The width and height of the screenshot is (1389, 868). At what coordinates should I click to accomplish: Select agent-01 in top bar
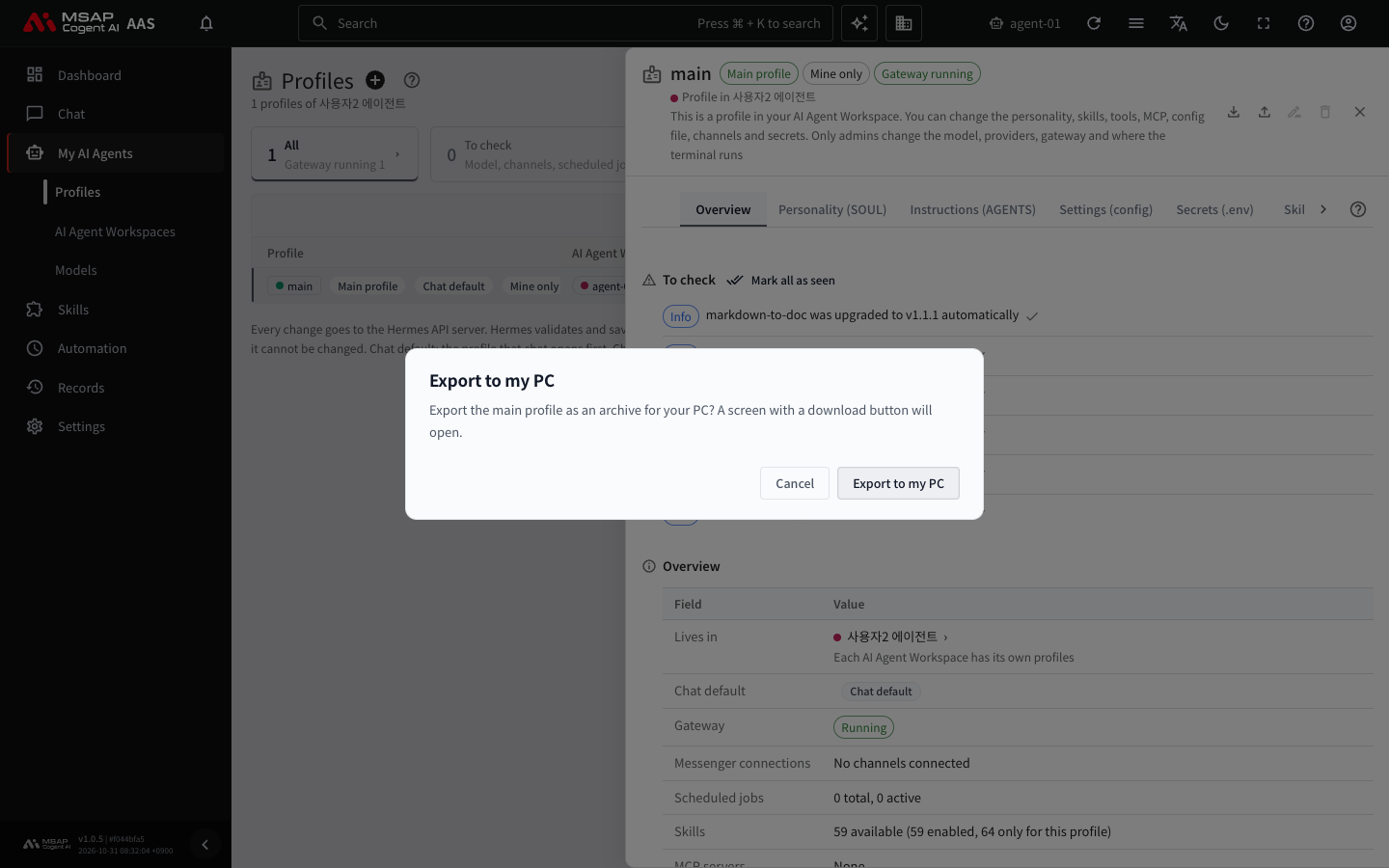(x=1024, y=23)
